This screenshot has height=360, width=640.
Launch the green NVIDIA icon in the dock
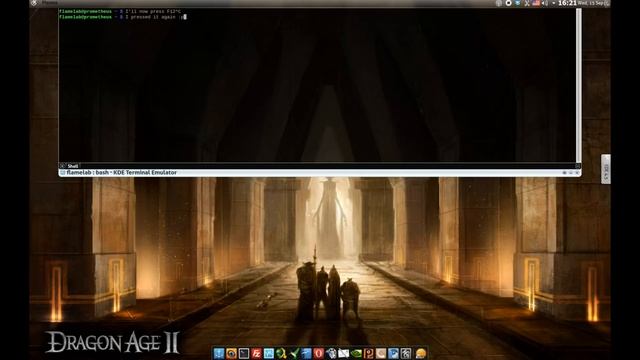tap(356, 353)
